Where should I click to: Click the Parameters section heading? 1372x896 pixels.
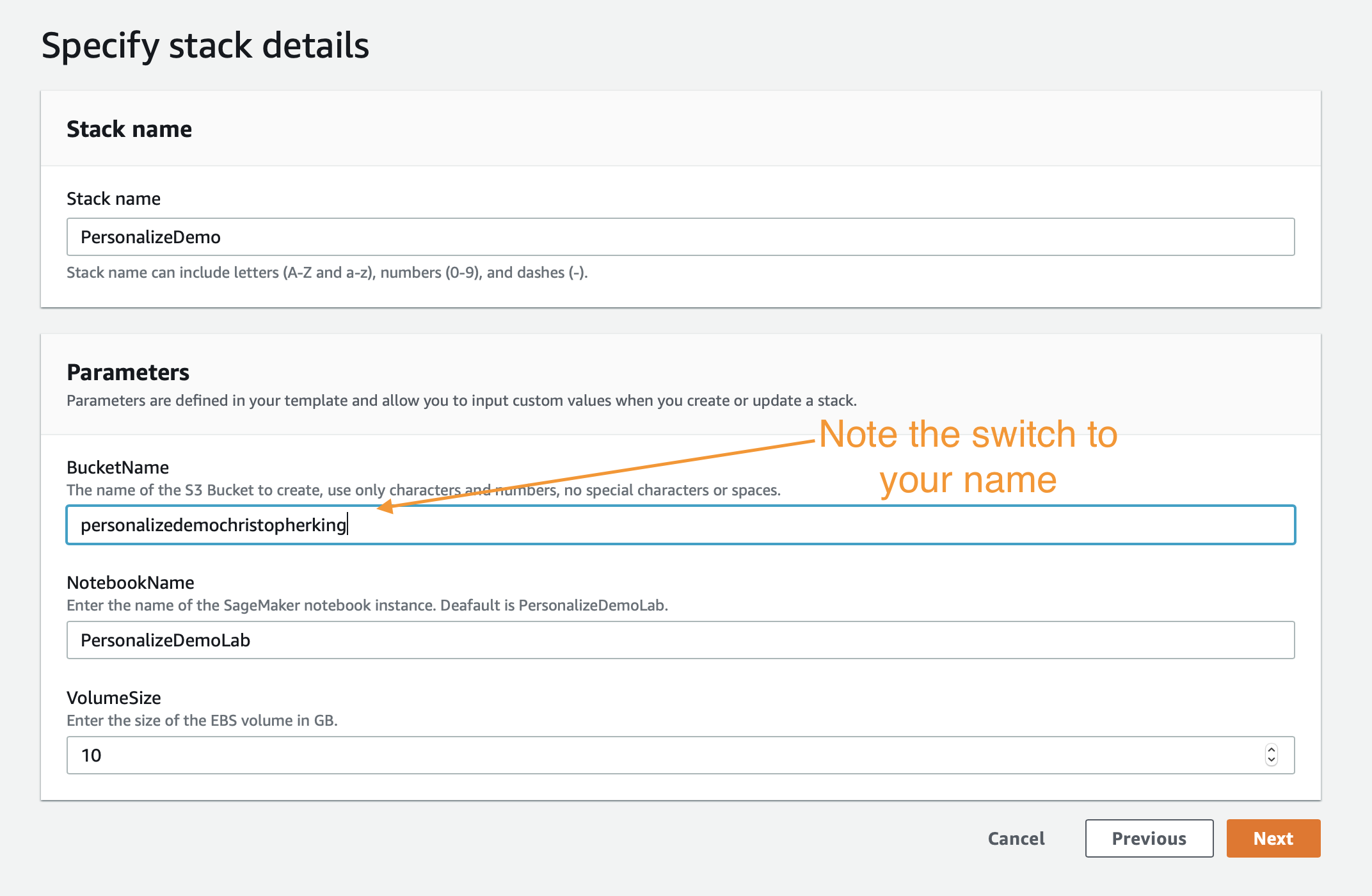coord(128,372)
